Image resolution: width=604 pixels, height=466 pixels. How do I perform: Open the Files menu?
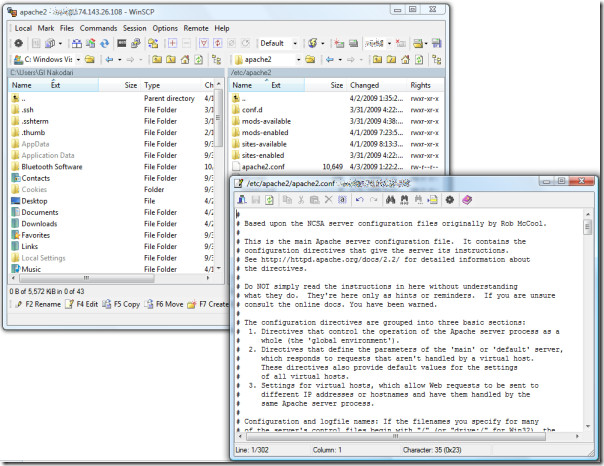coord(67,28)
